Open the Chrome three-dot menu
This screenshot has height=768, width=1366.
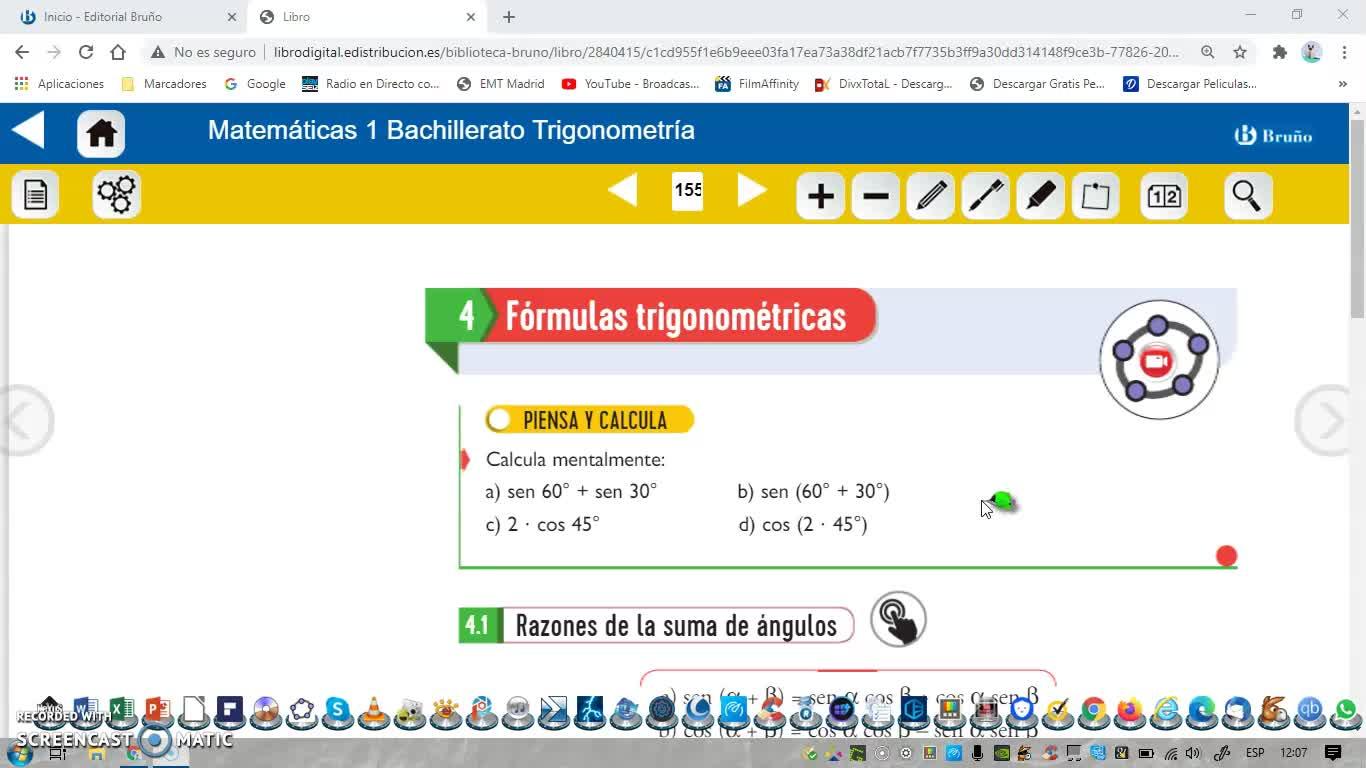[x=1343, y=52]
